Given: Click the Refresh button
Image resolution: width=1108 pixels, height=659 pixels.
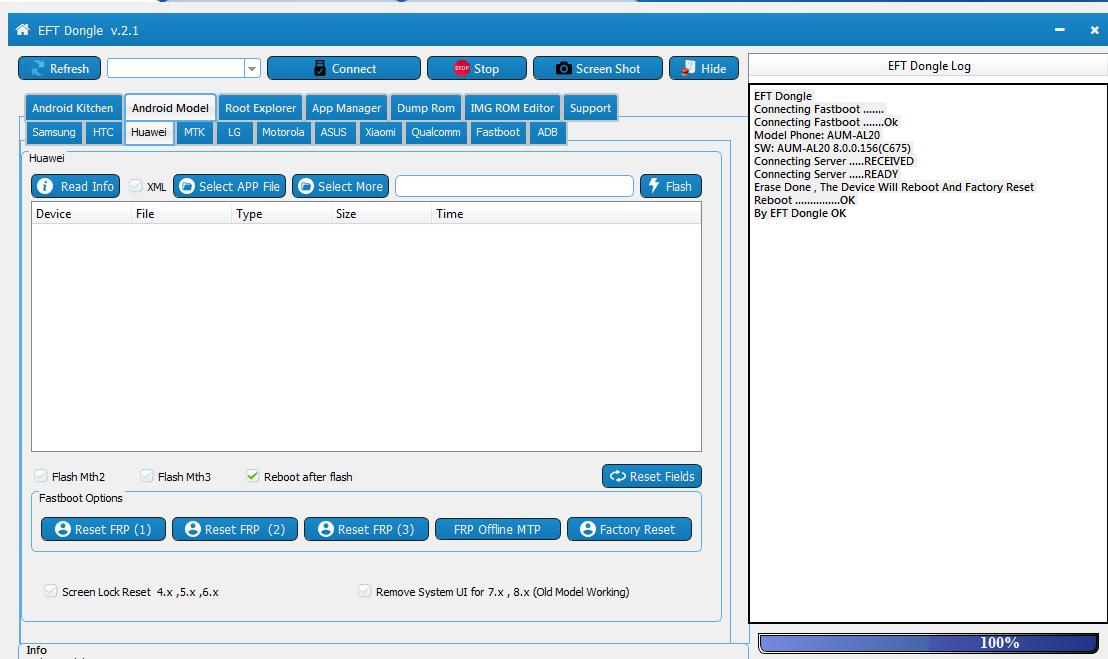Looking at the screenshot, I should pyautogui.click(x=59, y=69).
